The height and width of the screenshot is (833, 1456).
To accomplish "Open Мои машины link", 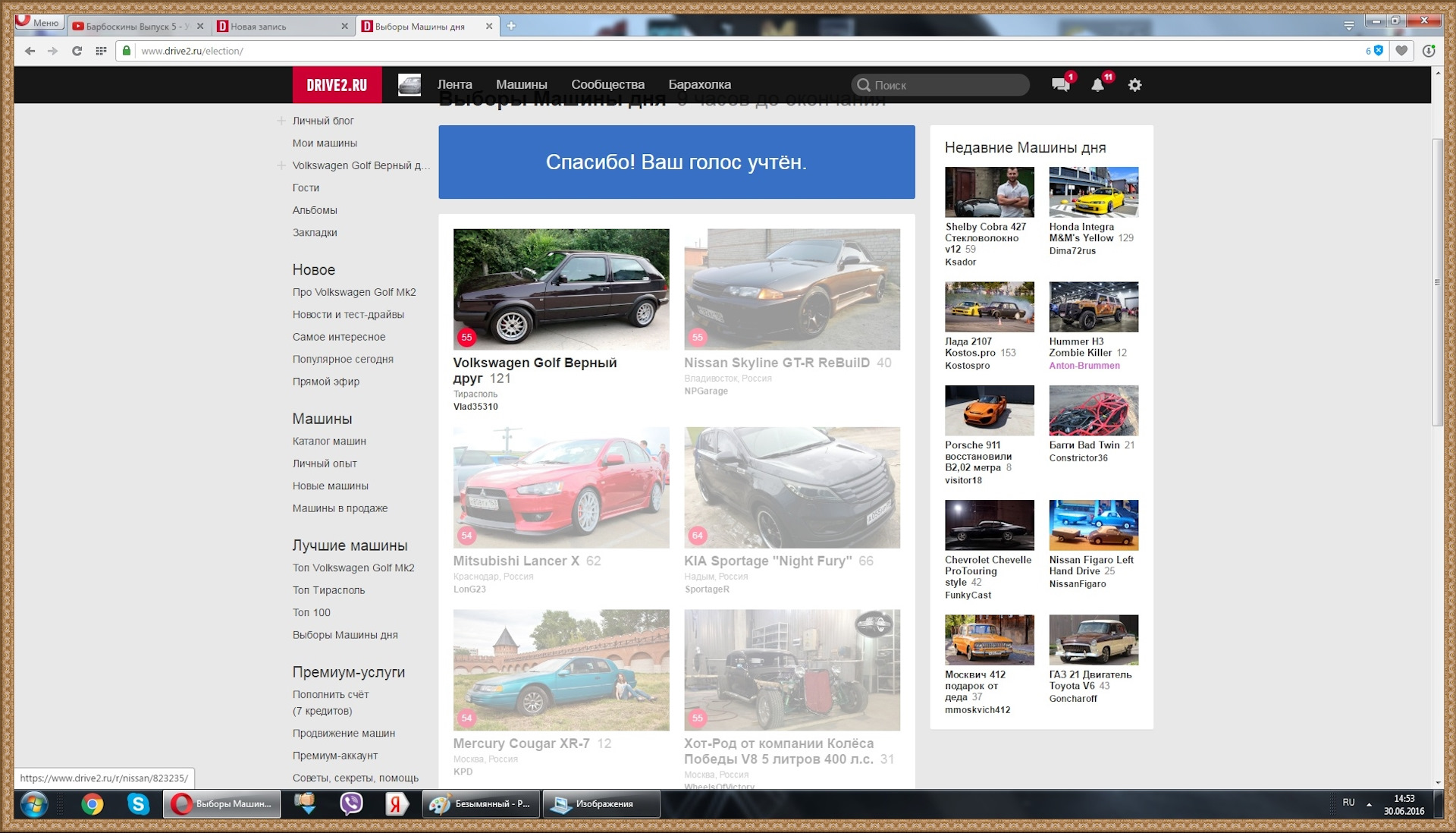I will pos(325,143).
